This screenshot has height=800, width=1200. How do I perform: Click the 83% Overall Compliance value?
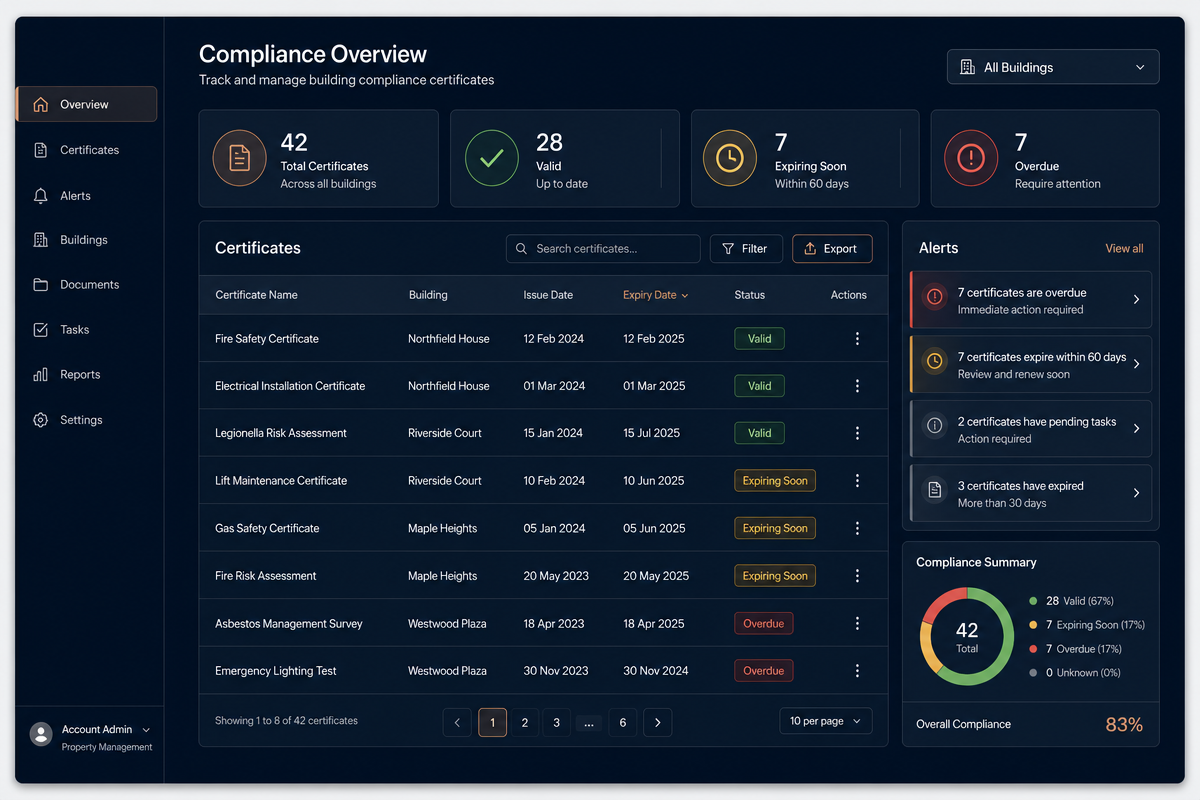tap(1124, 725)
